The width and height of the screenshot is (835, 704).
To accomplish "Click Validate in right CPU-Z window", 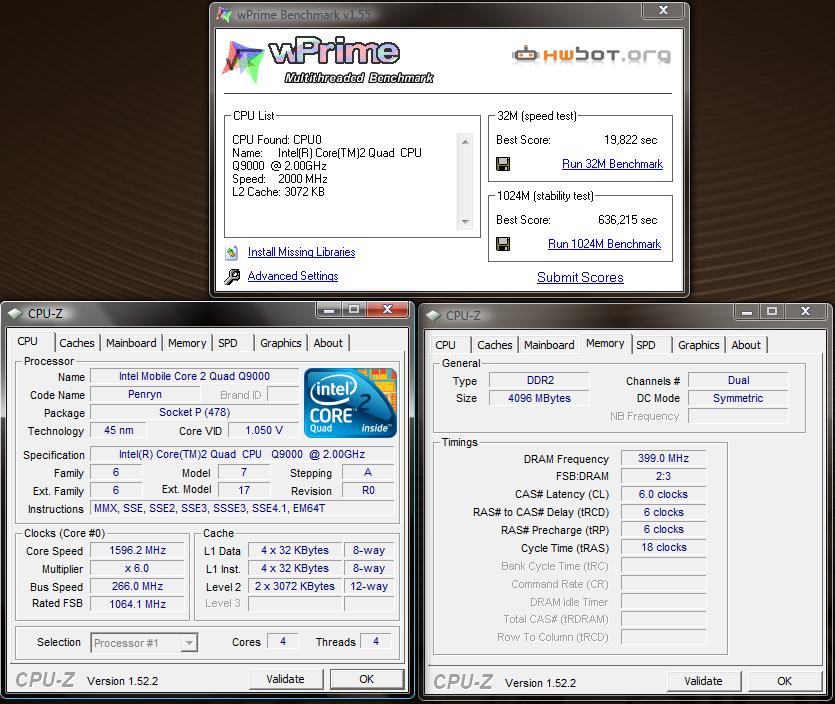I will point(703,681).
